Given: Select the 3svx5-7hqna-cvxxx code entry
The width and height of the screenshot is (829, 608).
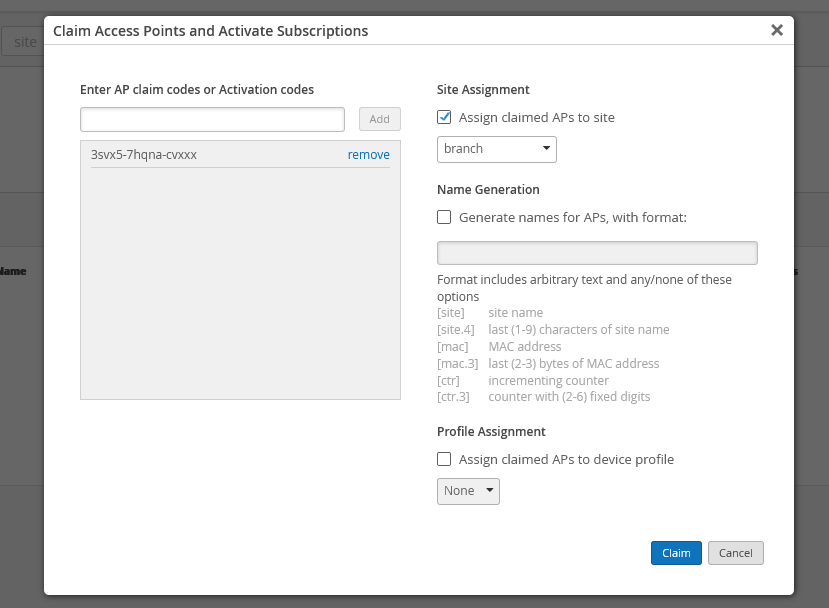Looking at the screenshot, I should (x=144, y=155).
